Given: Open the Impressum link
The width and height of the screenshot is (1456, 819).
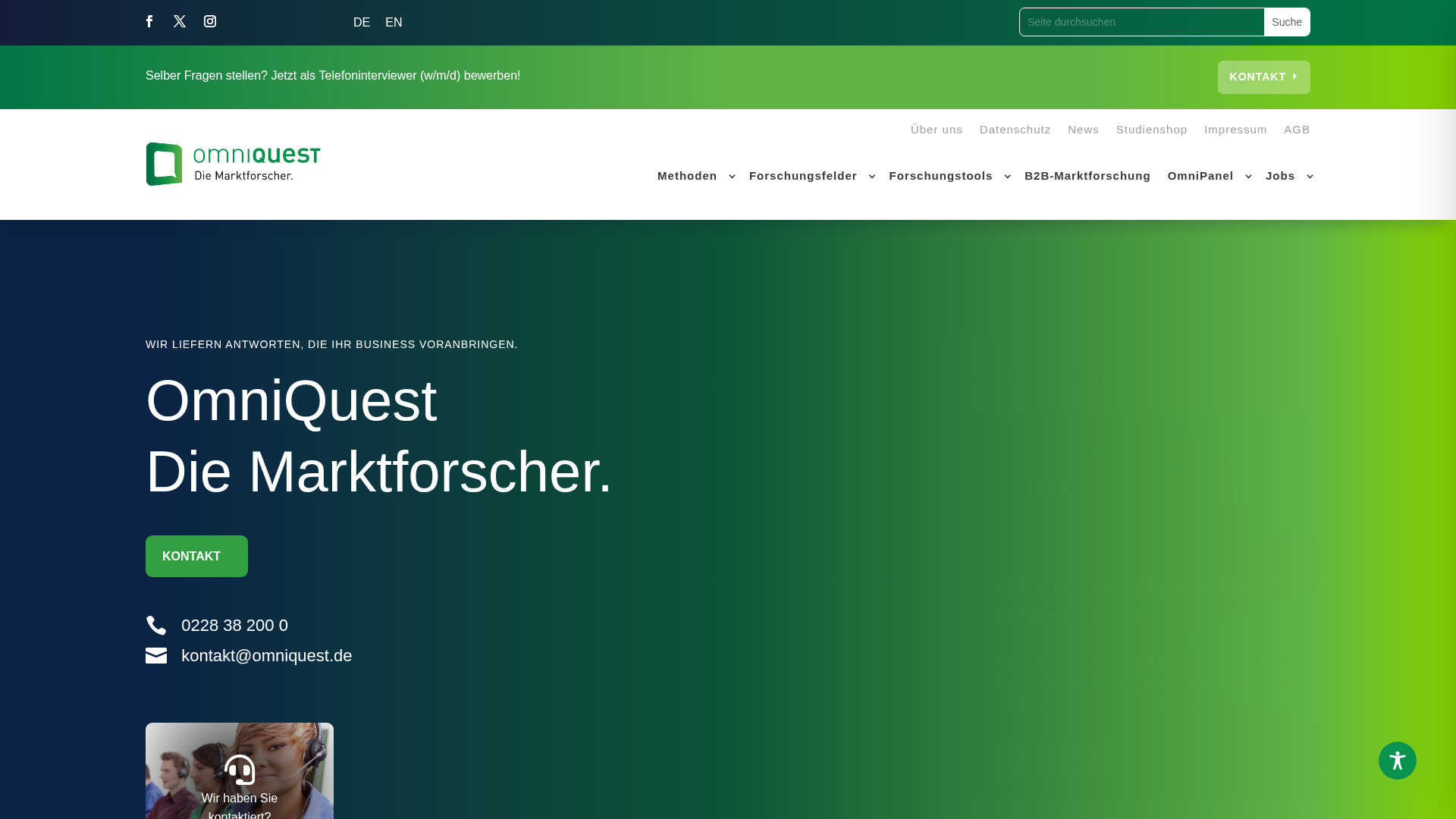Looking at the screenshot, I should tap(1235, 130).
